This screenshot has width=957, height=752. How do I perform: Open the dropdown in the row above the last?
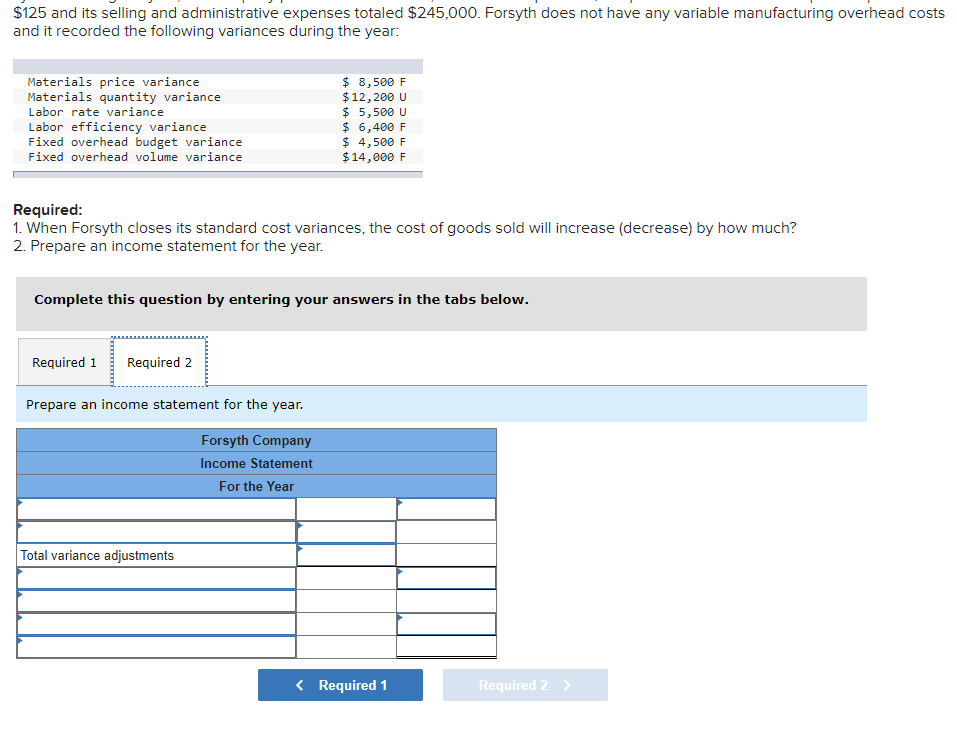pyautogui.click(x=155, y=623)
